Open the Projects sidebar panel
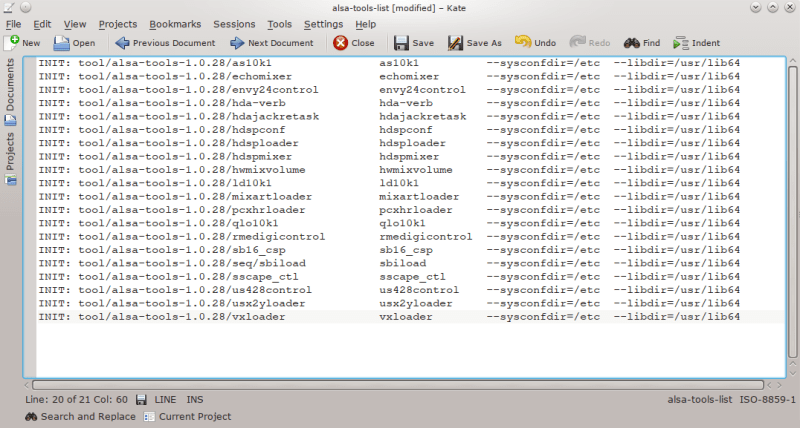Viewport: 800px width, 428px height. point(10,159)
